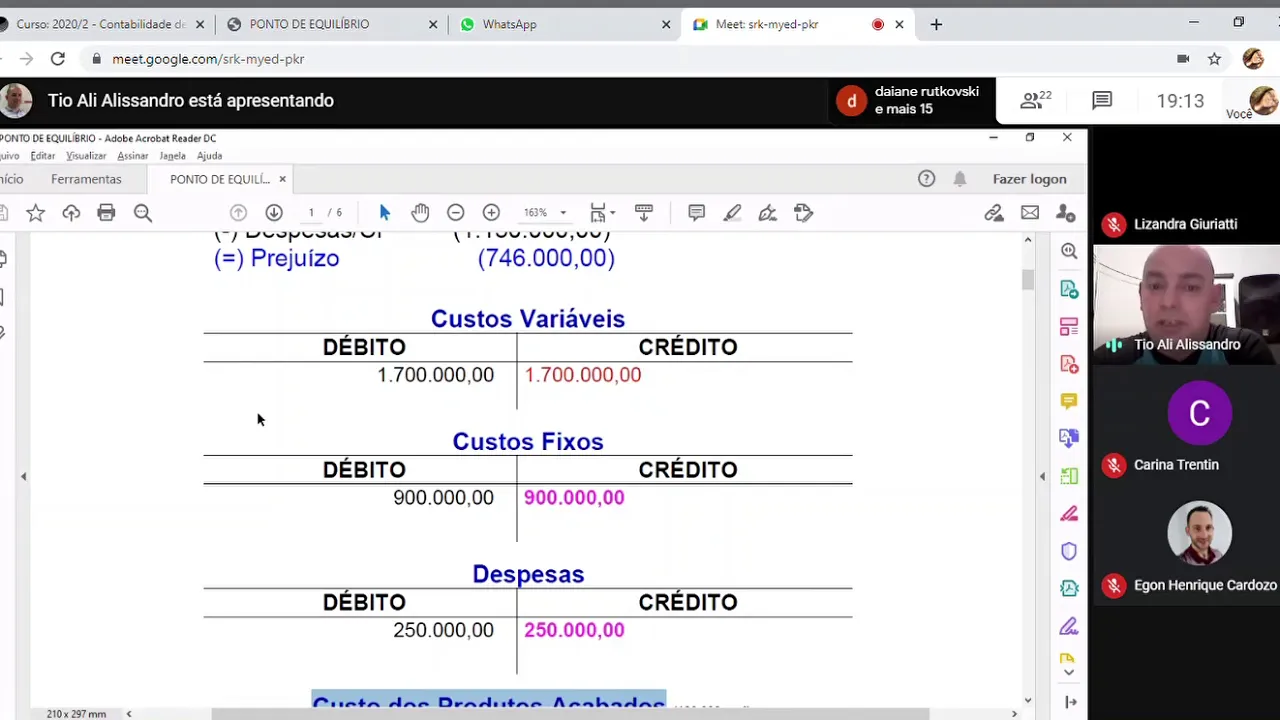Click the vertical scrollbar thumb
Viewport: 1280px width, 720px height.
pyautogui.click(x=1027, y=279)
